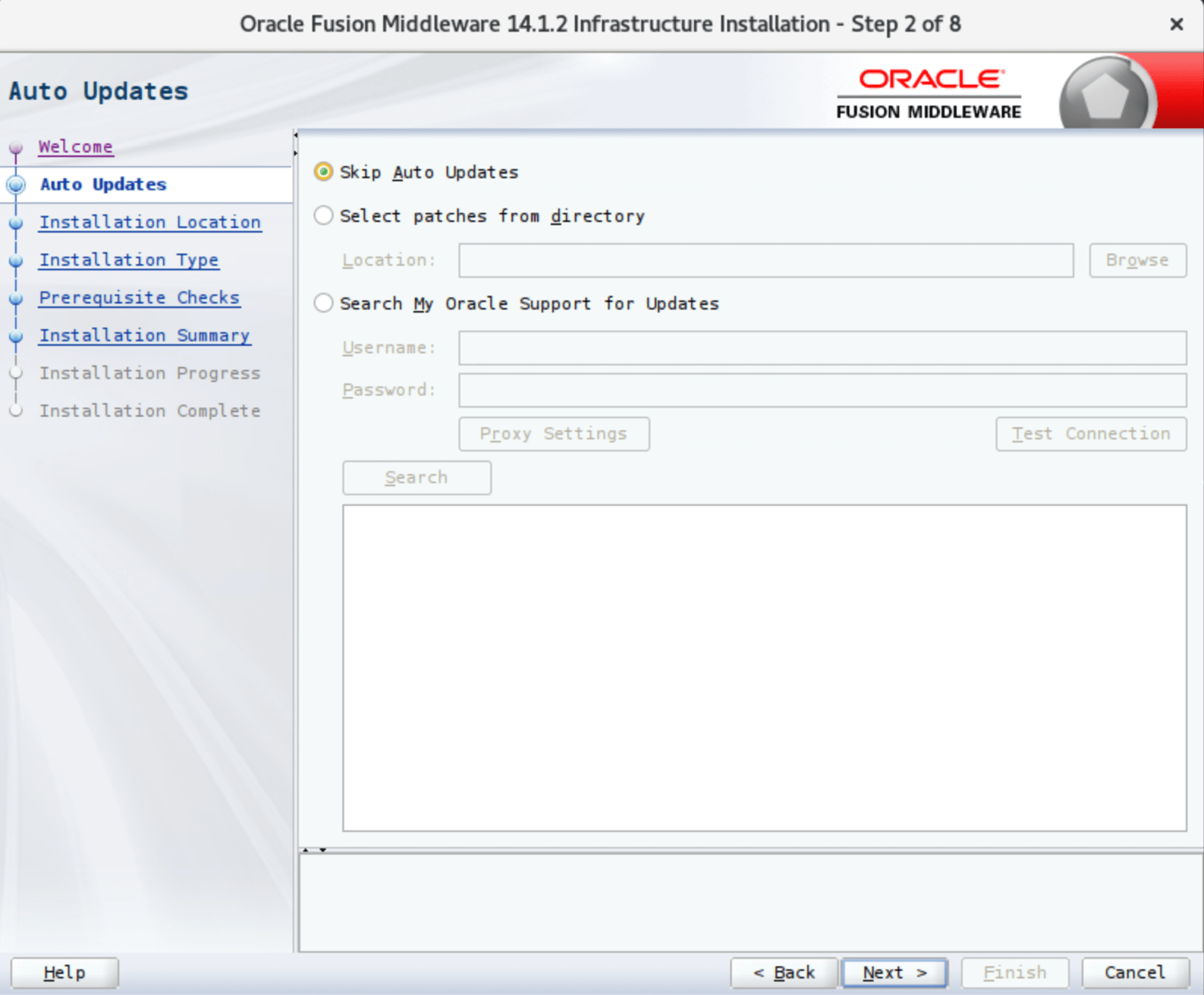Click Installation Progress step label
Viewport: 1204px width, 995px height.
(149, 373)
